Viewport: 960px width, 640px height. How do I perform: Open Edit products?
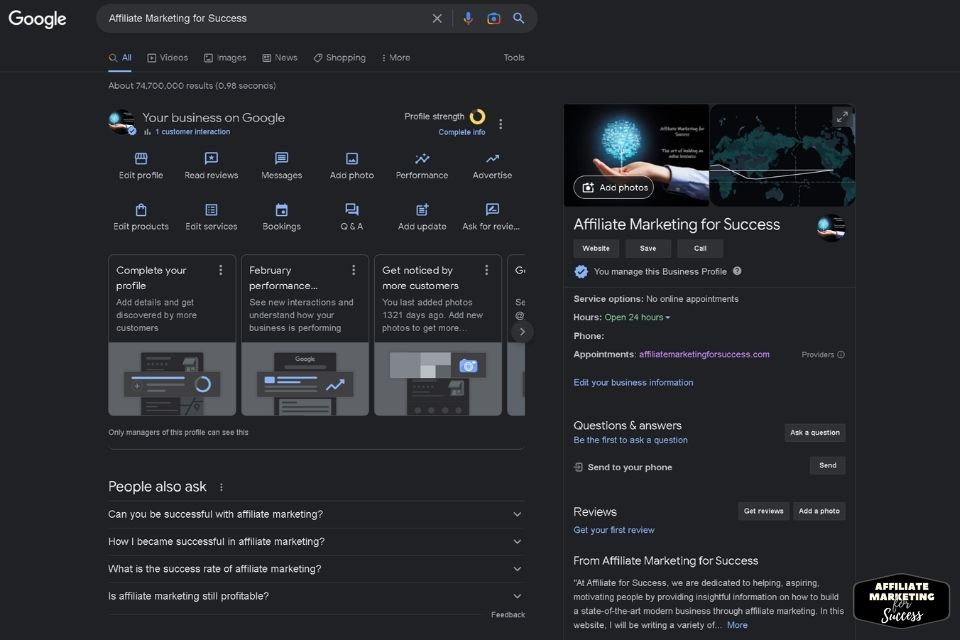pyautogui.click(x=141, y=217)
